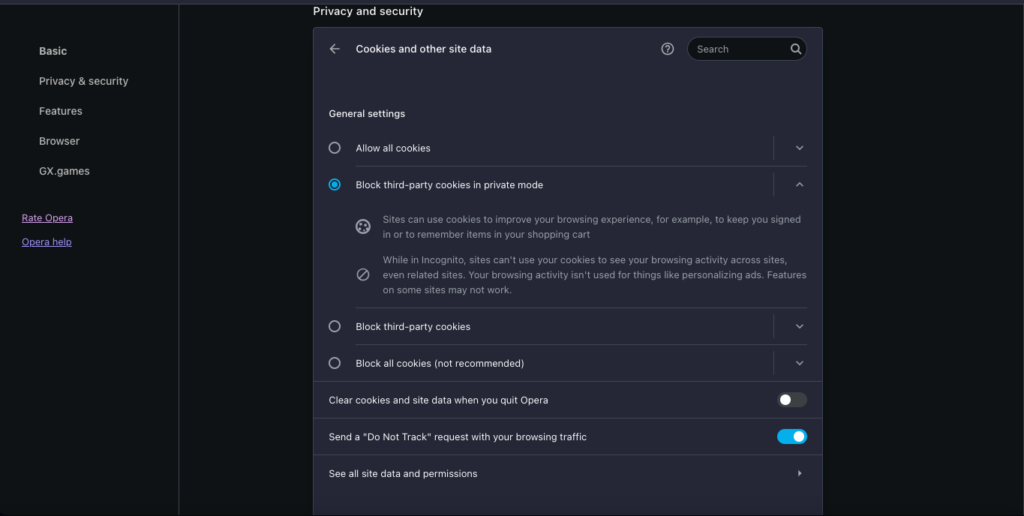
Task: Click the blocked circle icon beside Incognito text
Action: [x=363, y=275]
